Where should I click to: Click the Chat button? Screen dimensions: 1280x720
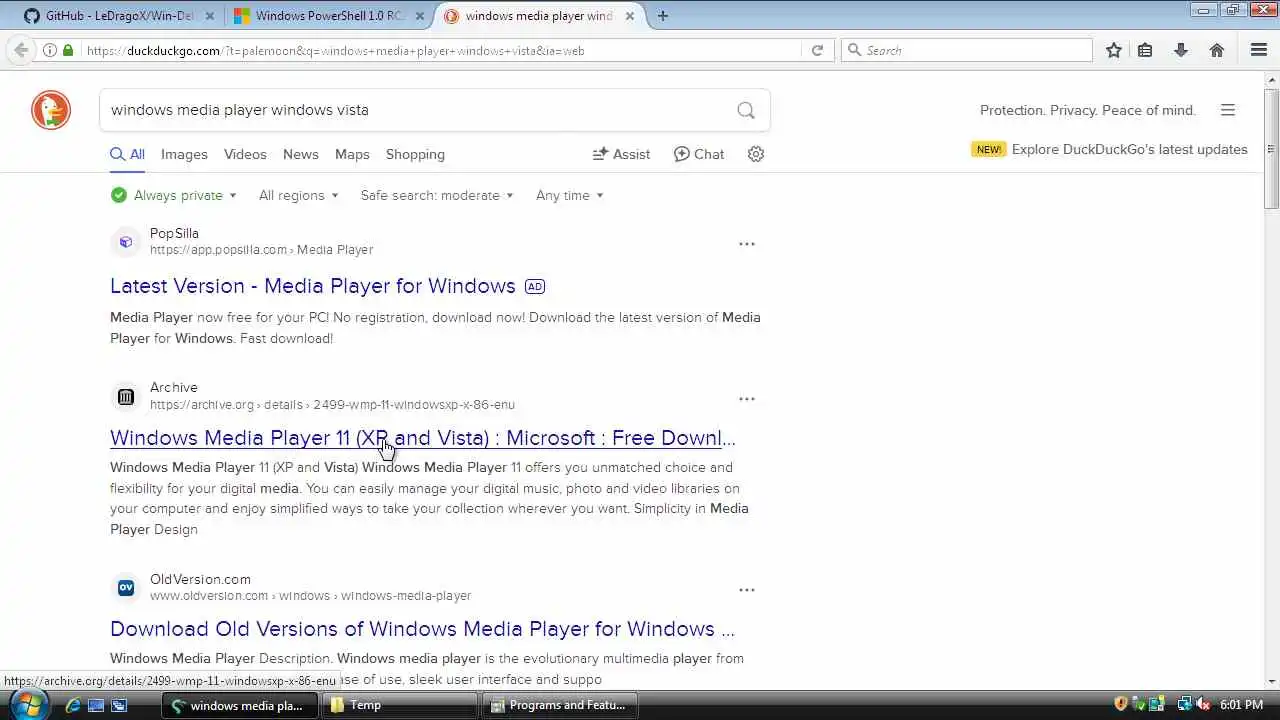click(699, 154)
